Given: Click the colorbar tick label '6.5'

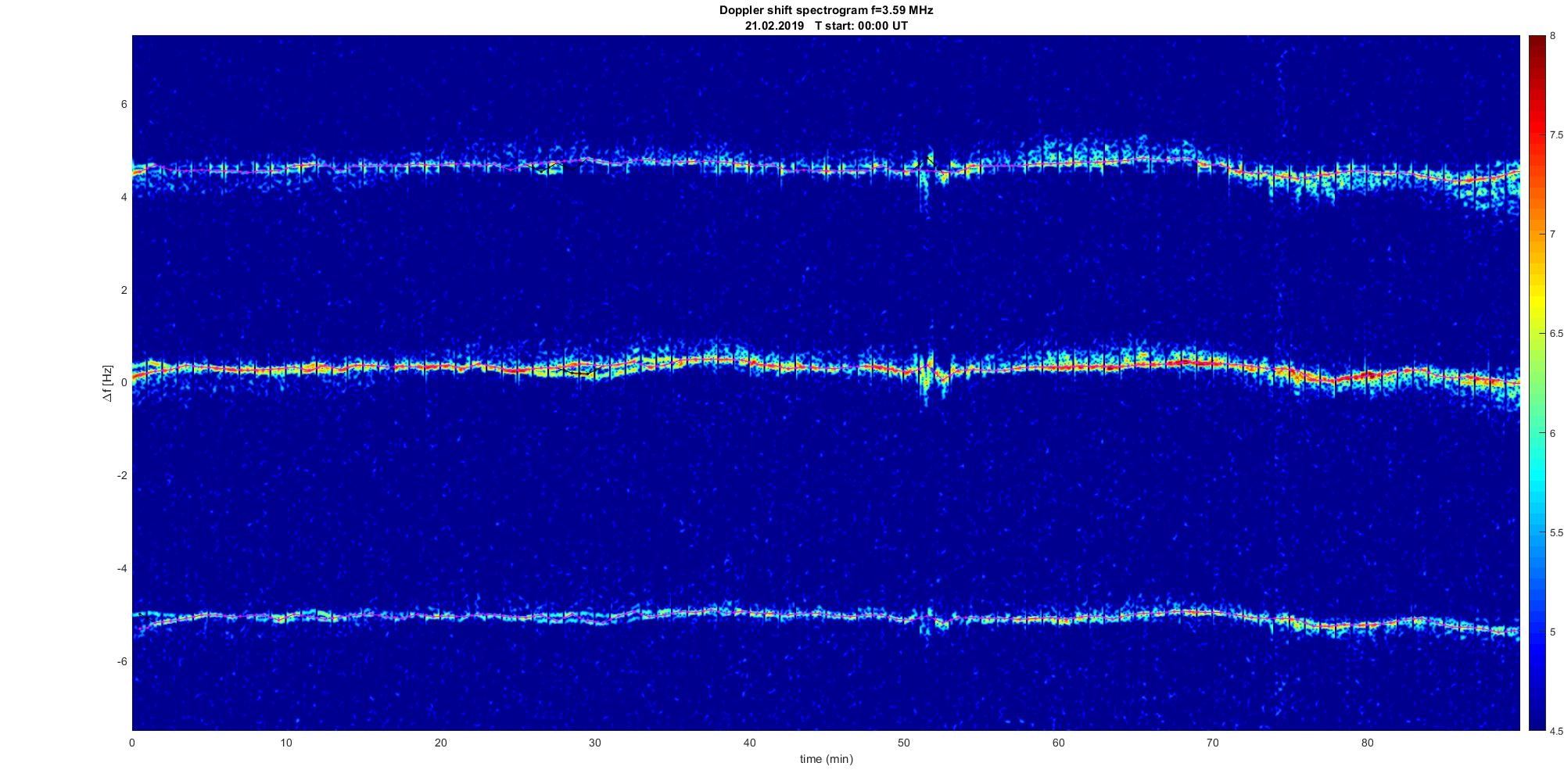Looking at the screenshot, I should (x=1557, y=334).
